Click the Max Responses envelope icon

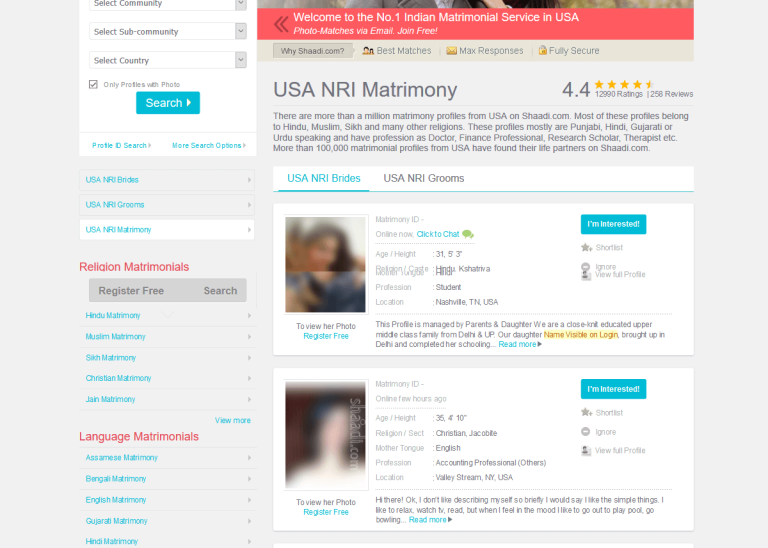pos(451,50)
